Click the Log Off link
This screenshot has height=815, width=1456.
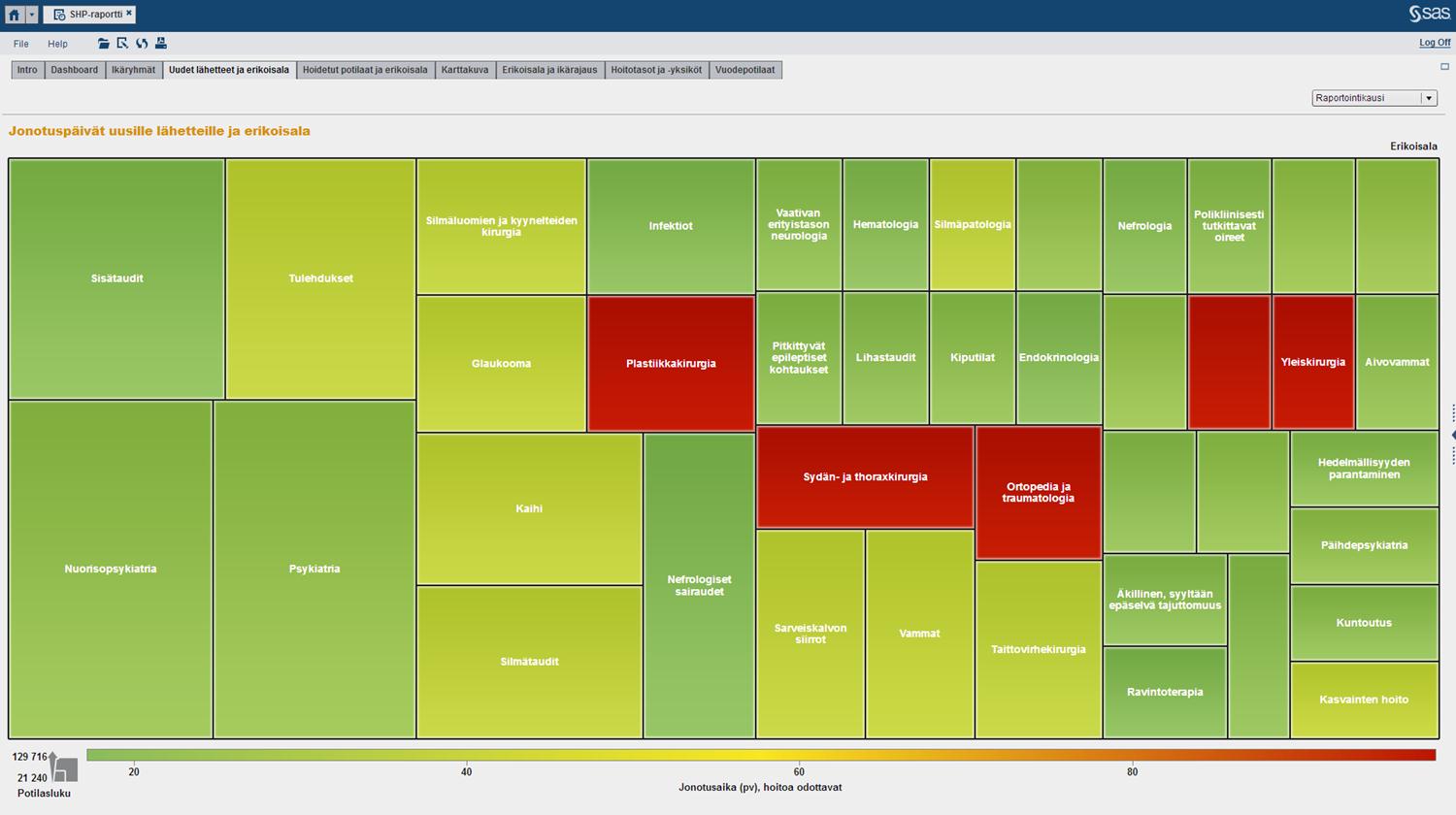(1435, 43)
